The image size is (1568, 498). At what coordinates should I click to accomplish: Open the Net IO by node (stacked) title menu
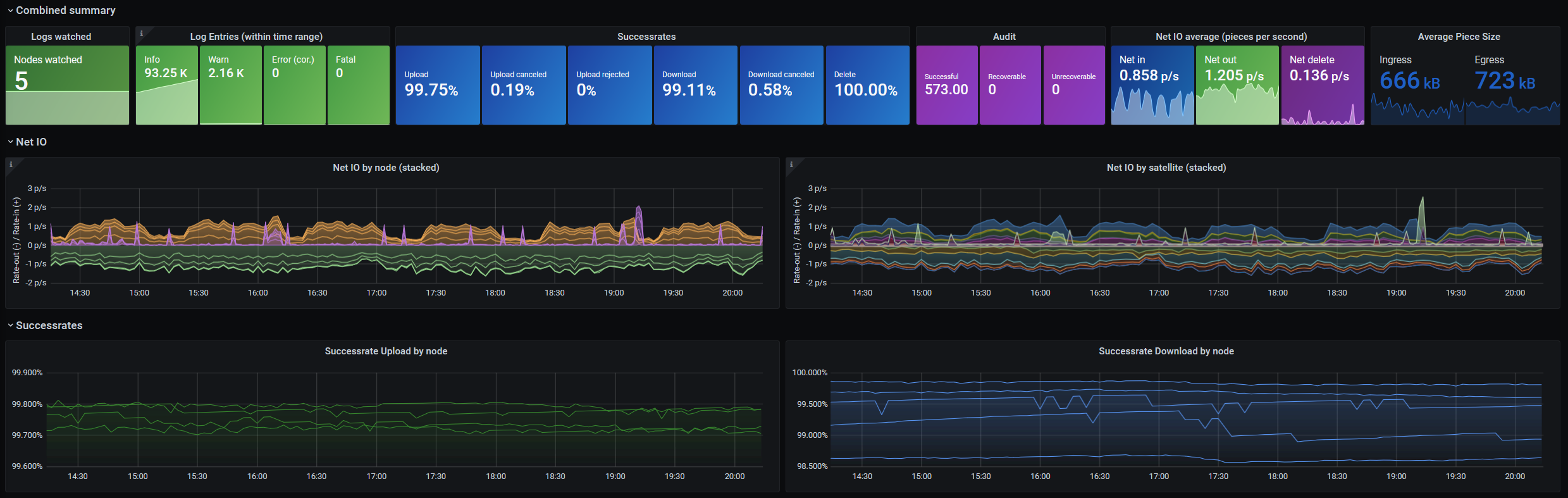coord(386,168)
